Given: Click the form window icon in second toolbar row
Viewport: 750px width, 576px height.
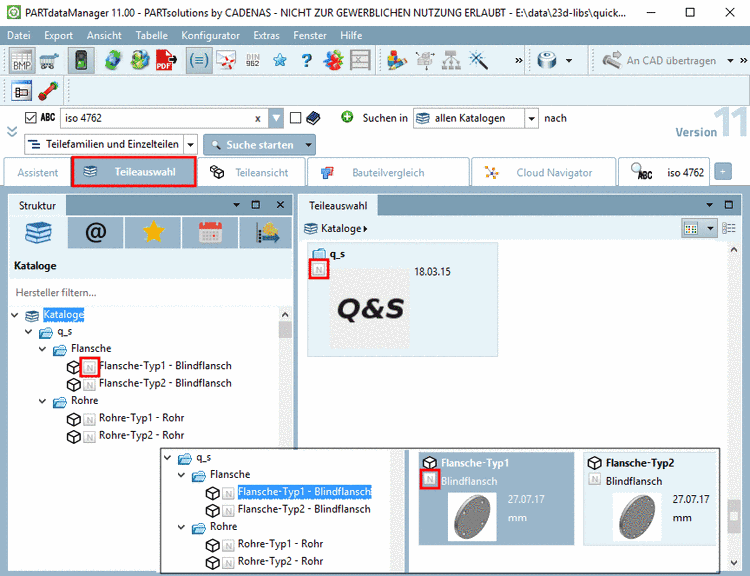Looking at the screenshot, I should (x=22, y=91).
